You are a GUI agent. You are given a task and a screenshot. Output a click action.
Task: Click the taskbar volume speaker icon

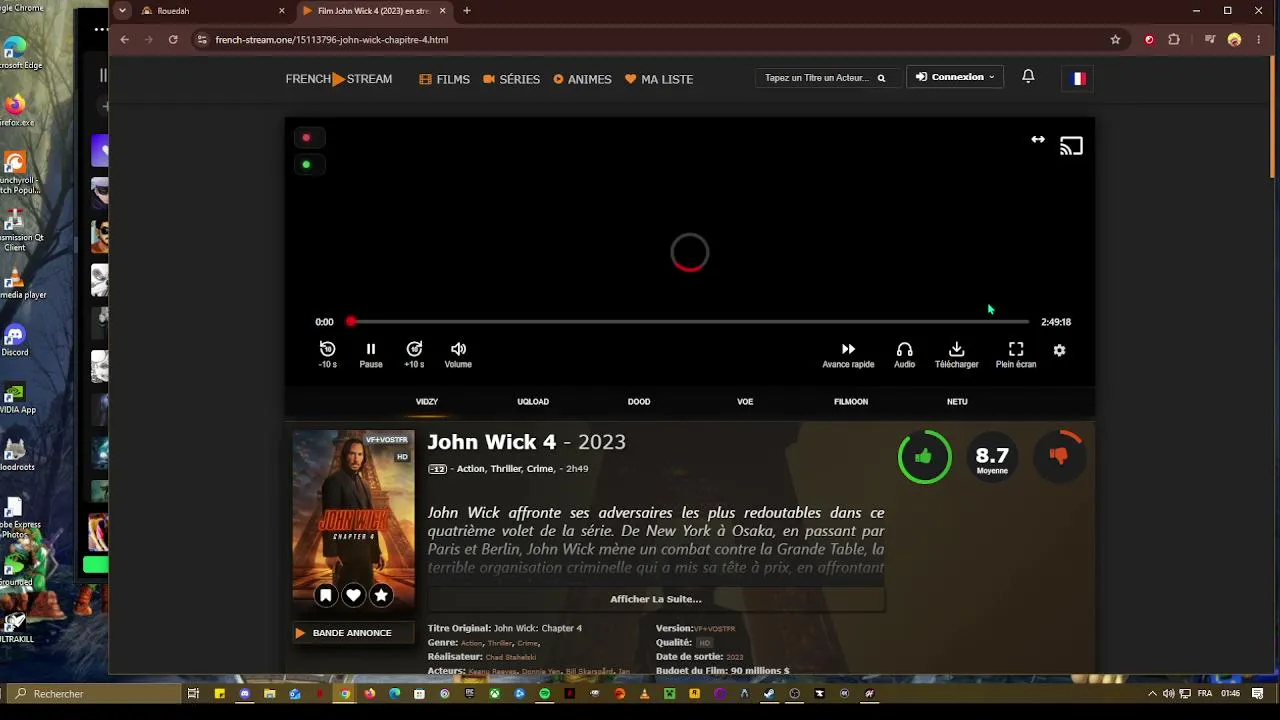coord(1168,694)
